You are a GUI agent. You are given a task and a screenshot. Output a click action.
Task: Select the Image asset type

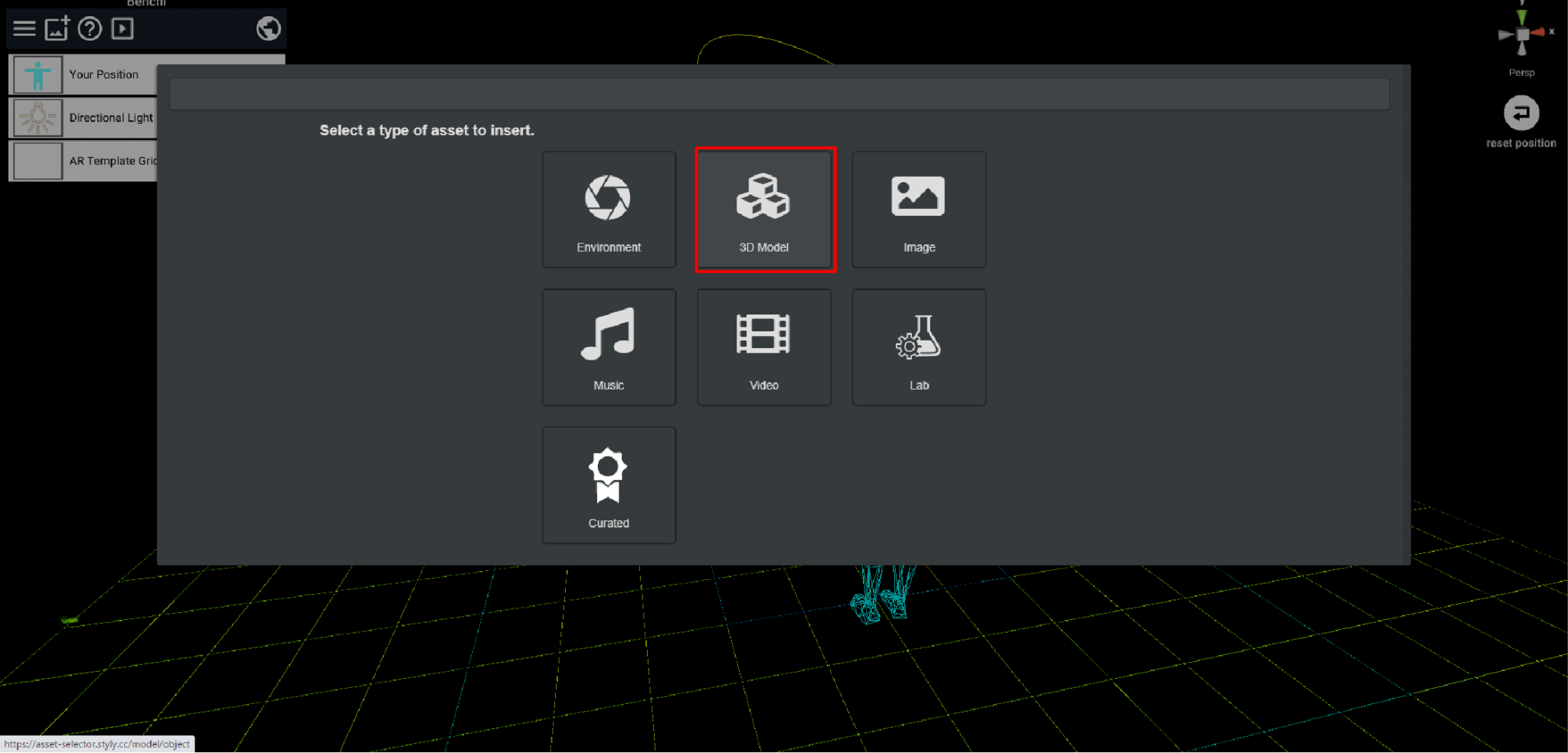click(919, 210)
